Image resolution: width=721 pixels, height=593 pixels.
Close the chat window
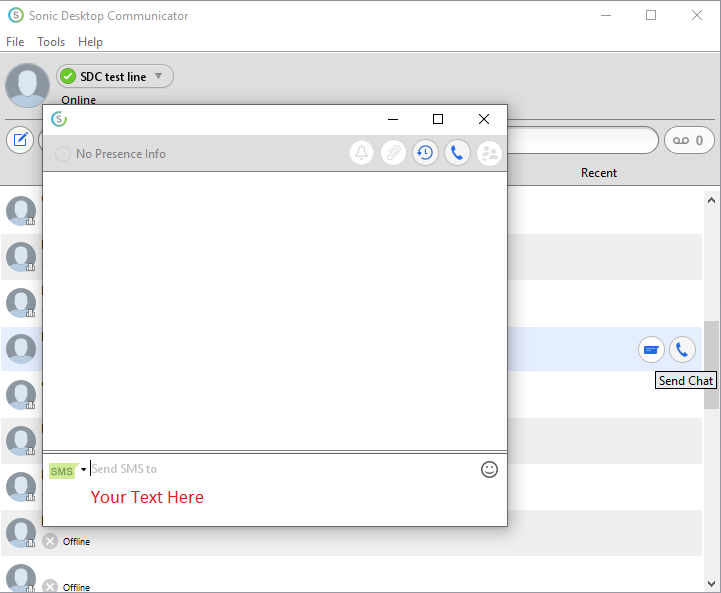coord(484,119)
